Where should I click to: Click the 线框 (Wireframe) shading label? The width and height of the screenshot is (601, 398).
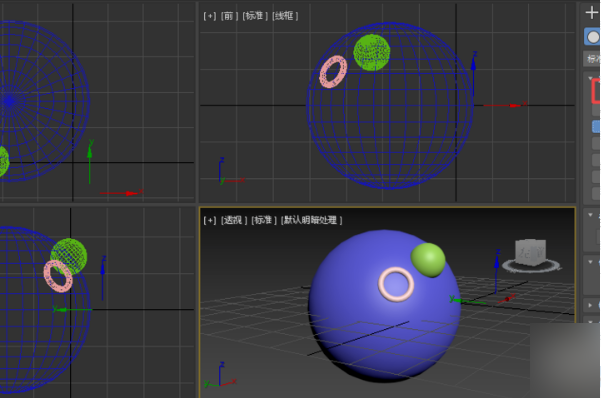click(x=285, y=16)
